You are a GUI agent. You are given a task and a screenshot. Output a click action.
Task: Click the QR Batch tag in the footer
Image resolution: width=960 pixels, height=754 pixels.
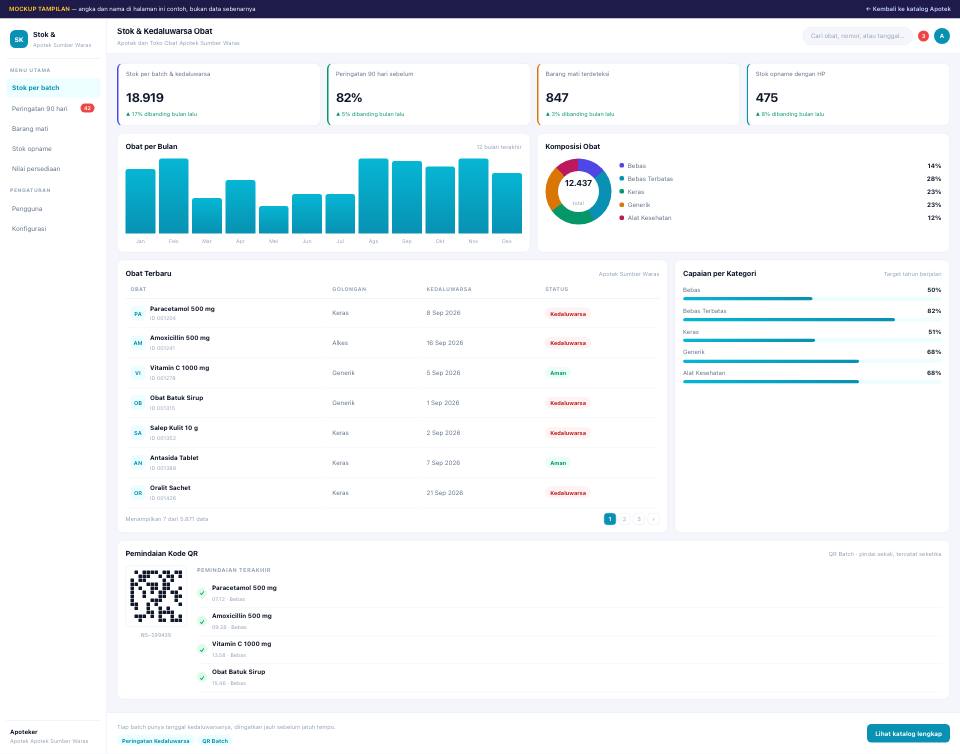pos(215,741)
